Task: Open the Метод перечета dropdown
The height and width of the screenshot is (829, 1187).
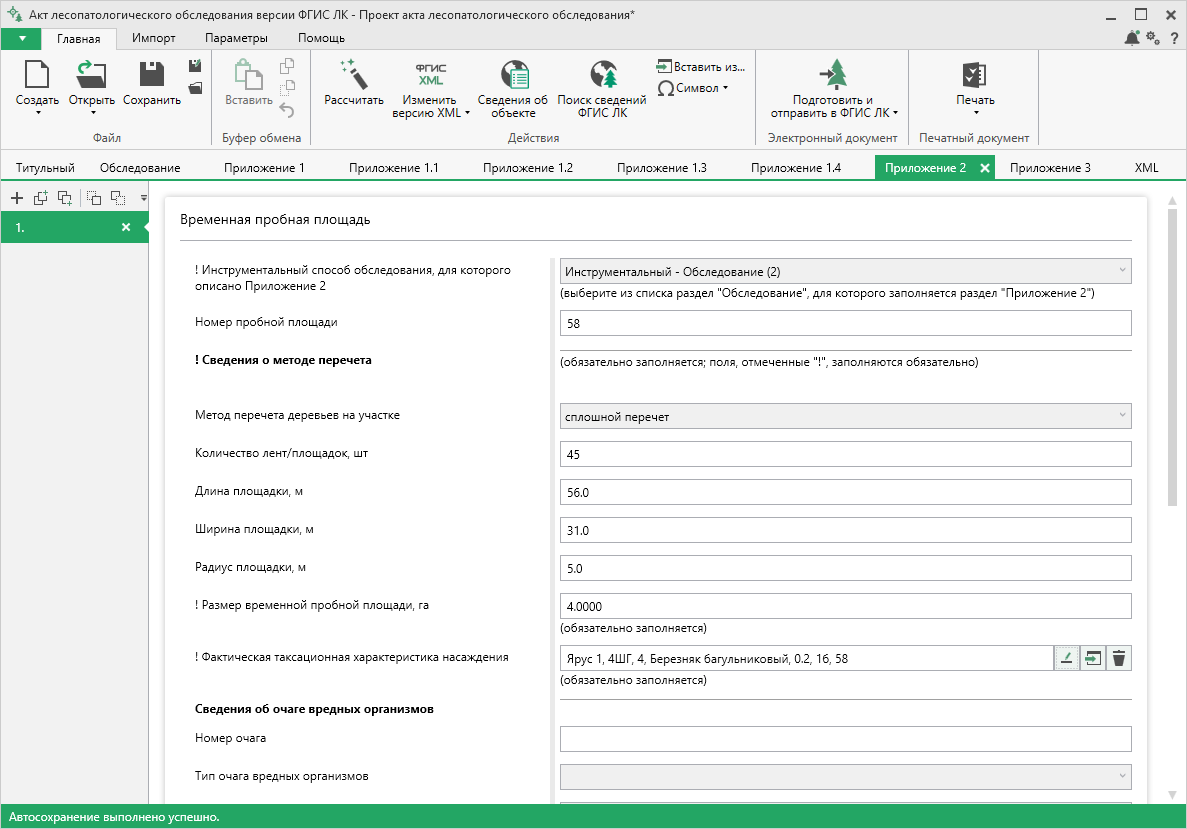Action: pos(846,416)
